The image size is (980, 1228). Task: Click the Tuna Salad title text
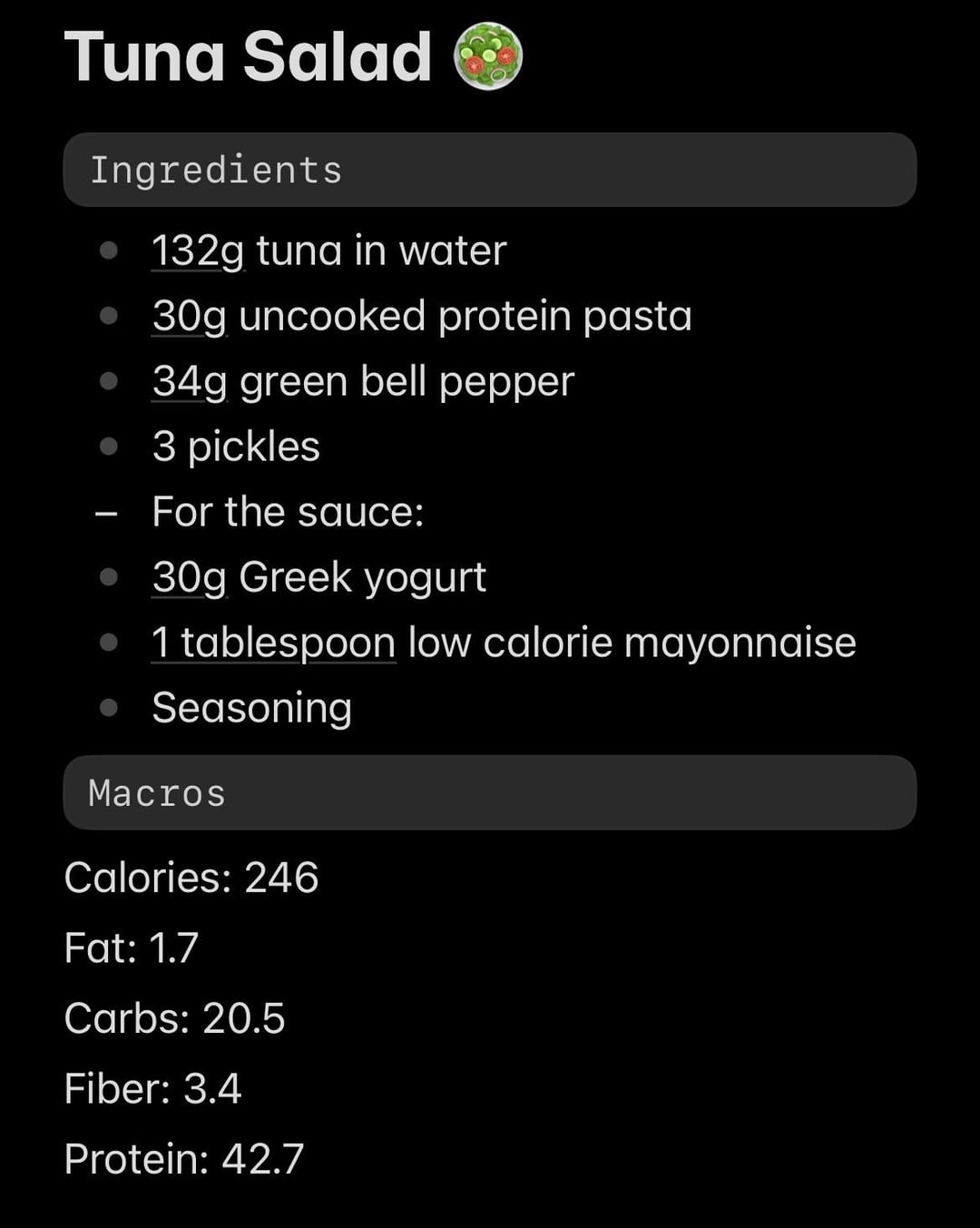(x=248, y=56)
